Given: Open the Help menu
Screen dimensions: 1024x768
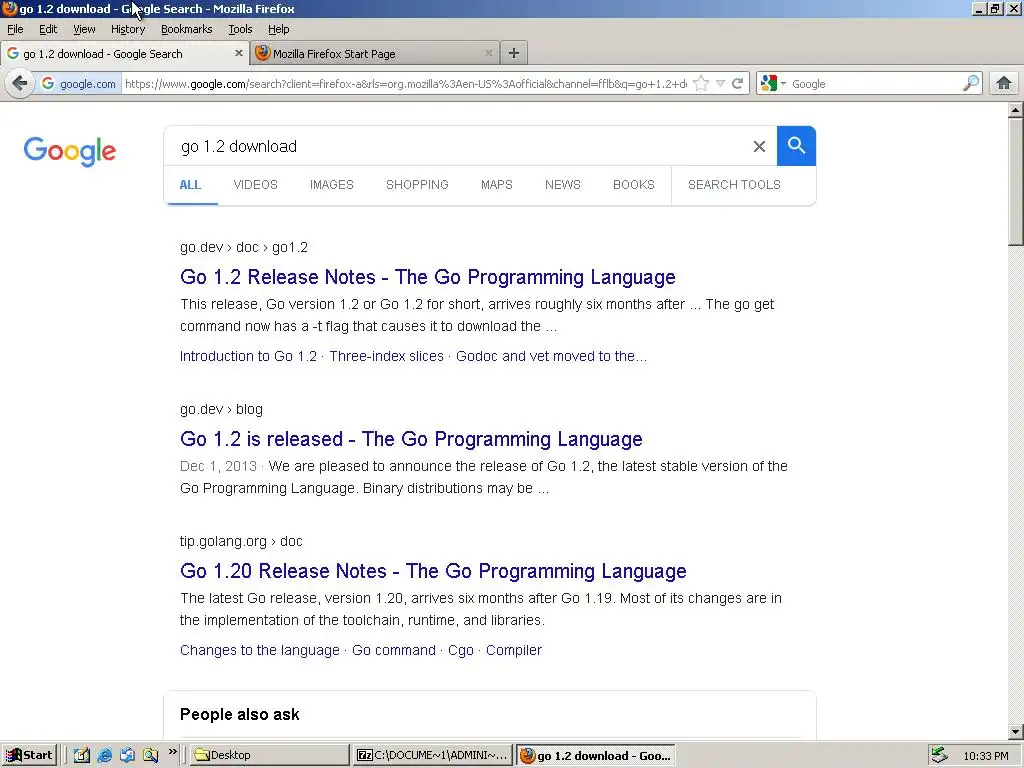Looking at the screenshot, I should (x=279, y=29).
